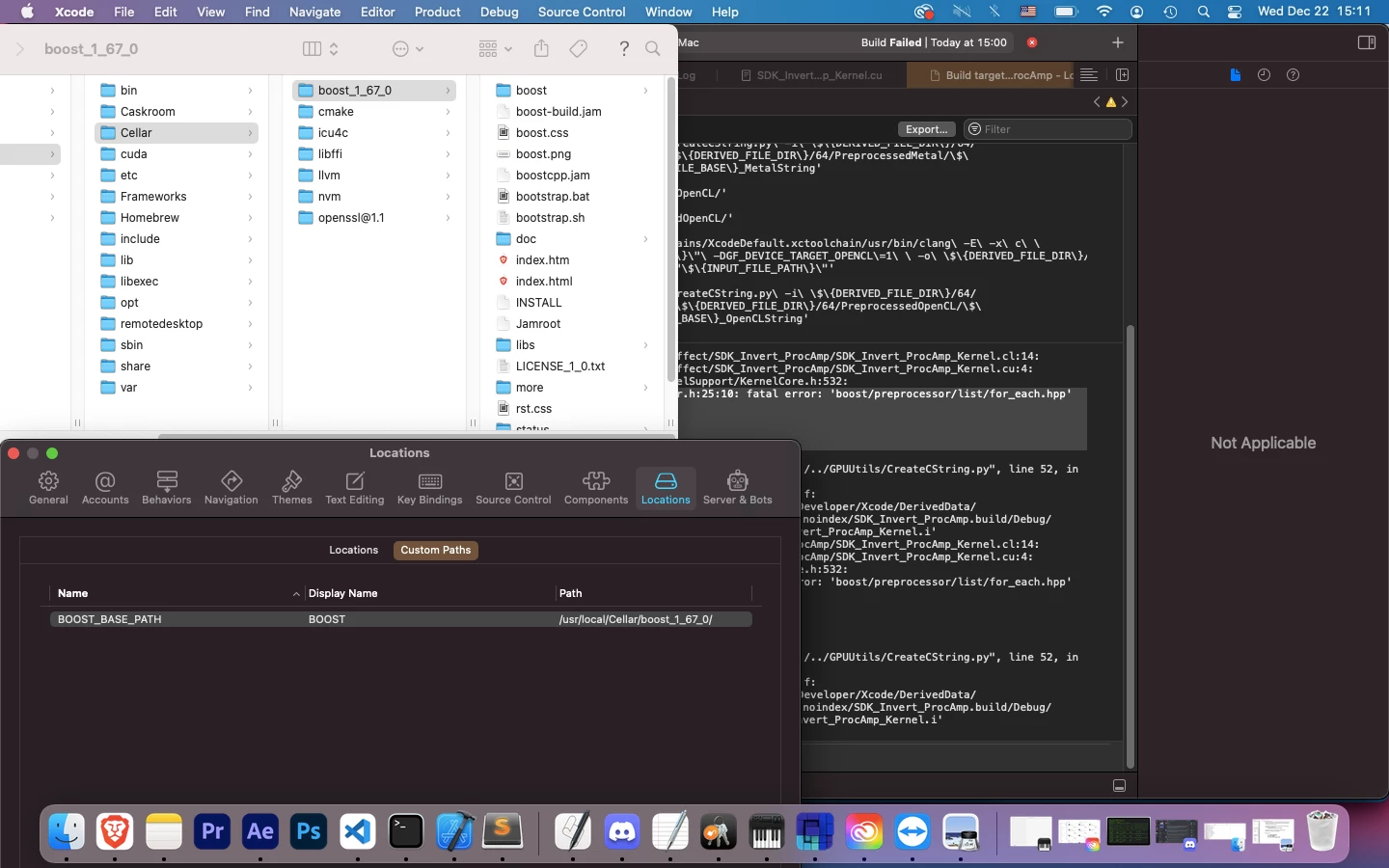The height and width of the screenshot is (868, 1389).
Task: Show the File inspector
Action: tap(1235, 75)
